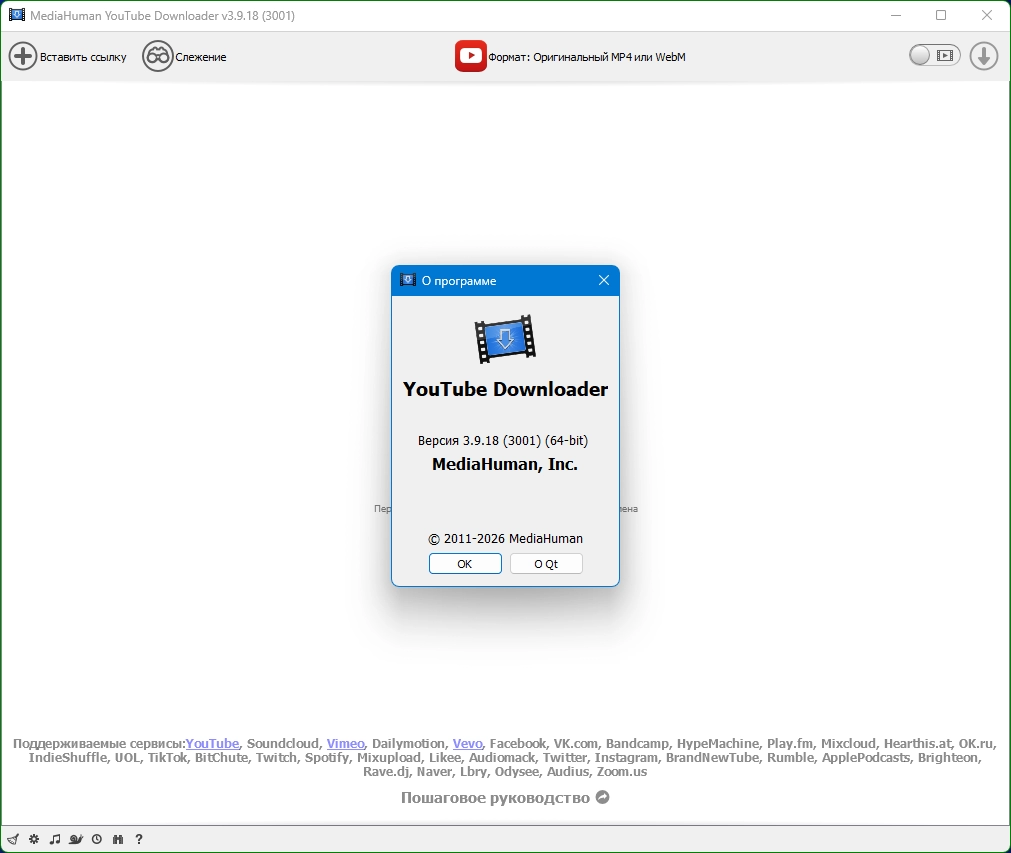Maximize the MediaHuman YouTube Downloader window
Screen dimensions: 1011x853
(941, 15)
